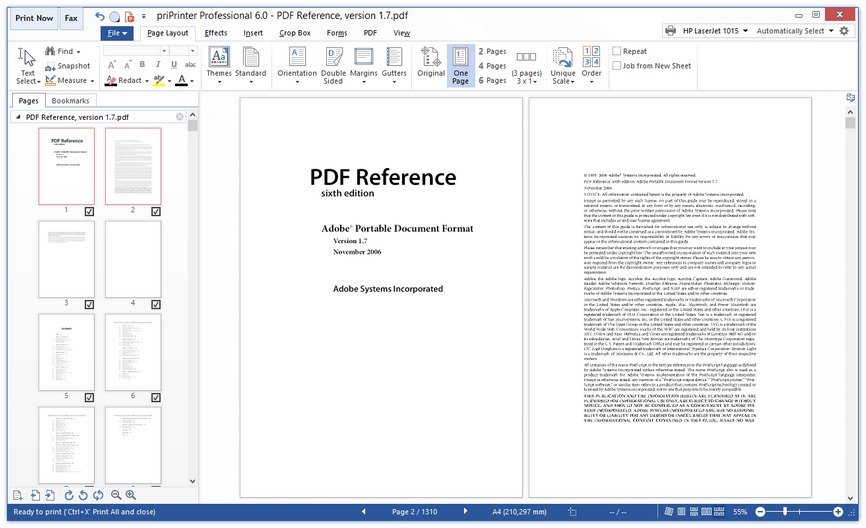
Task: Click the pane icon above the right scrollbar
Action: tap(851, 97)
